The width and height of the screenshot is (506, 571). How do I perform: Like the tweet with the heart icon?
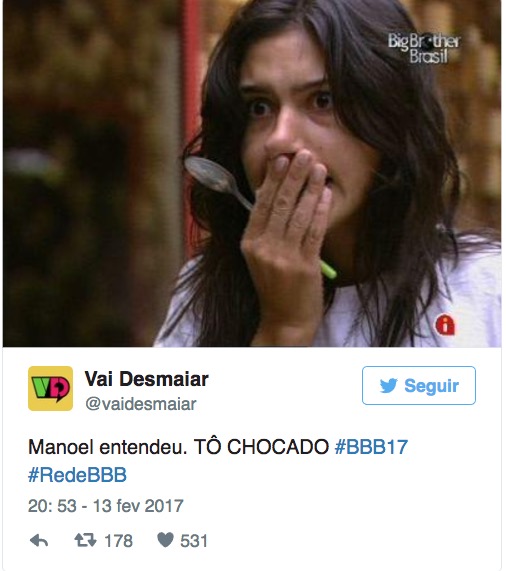pos(165,540)
